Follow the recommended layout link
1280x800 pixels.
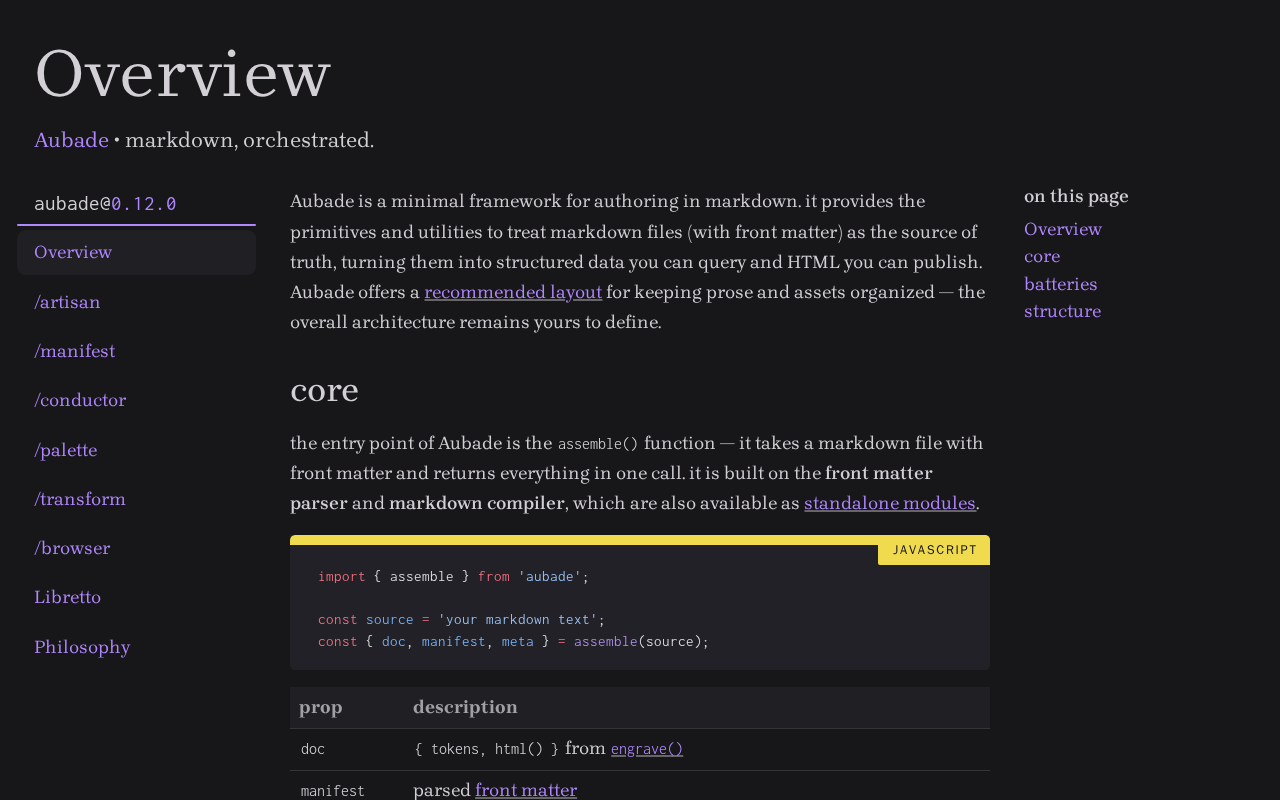[513, 292]
